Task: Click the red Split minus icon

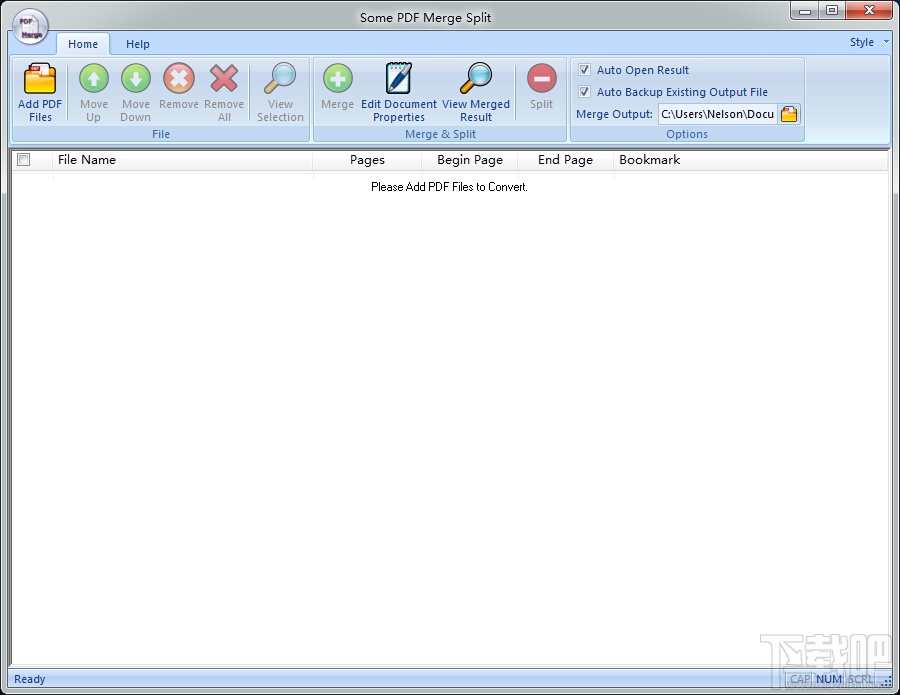Action: [541, 79]
